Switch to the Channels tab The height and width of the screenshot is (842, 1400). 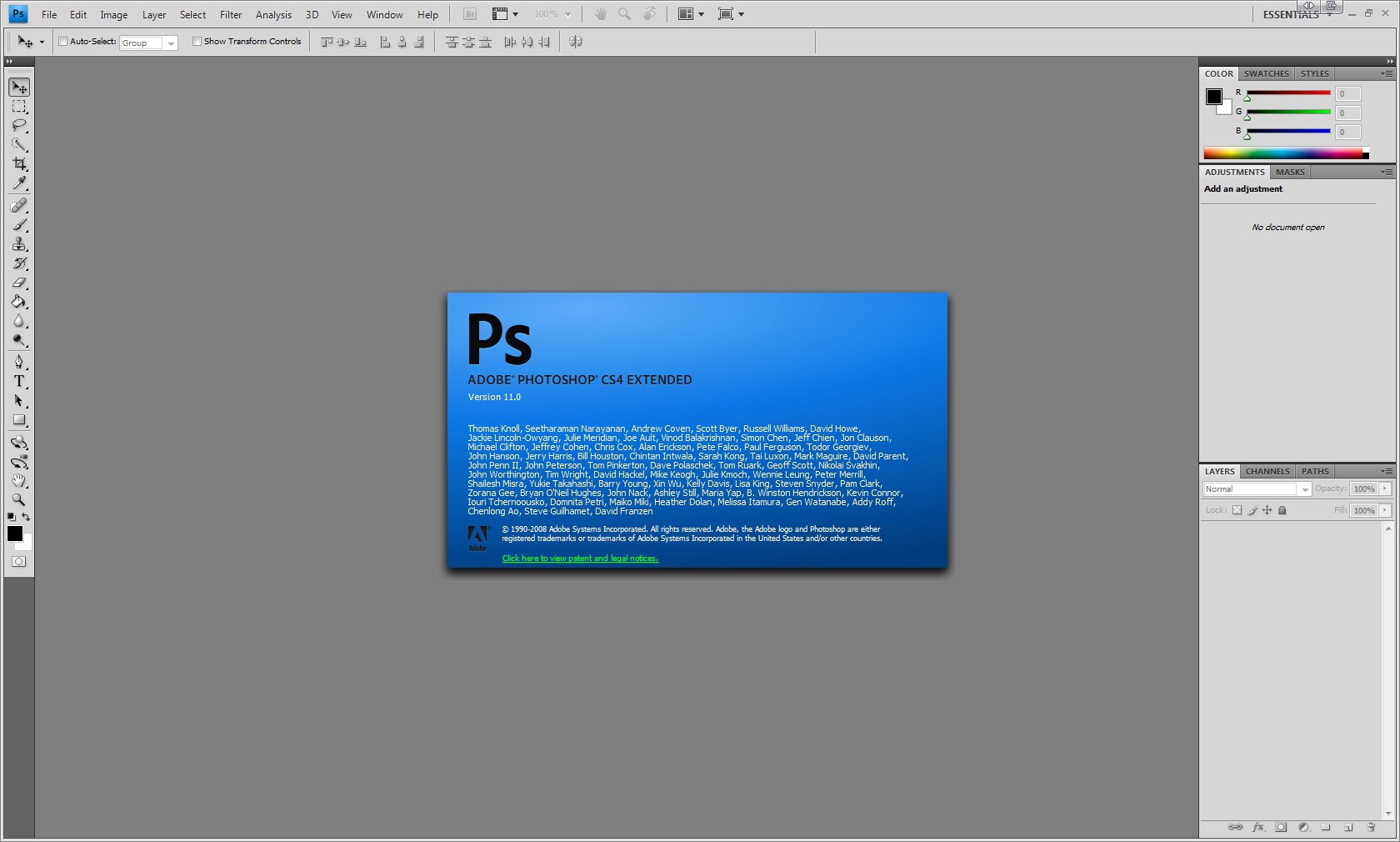tap(1267, 471)
